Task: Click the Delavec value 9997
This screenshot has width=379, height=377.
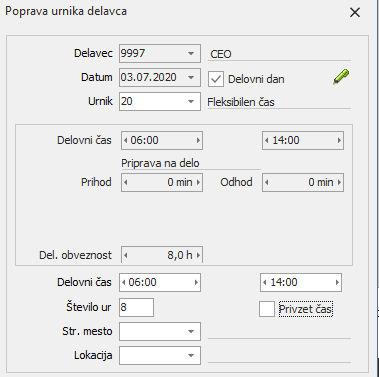Action: coord(133,53)
